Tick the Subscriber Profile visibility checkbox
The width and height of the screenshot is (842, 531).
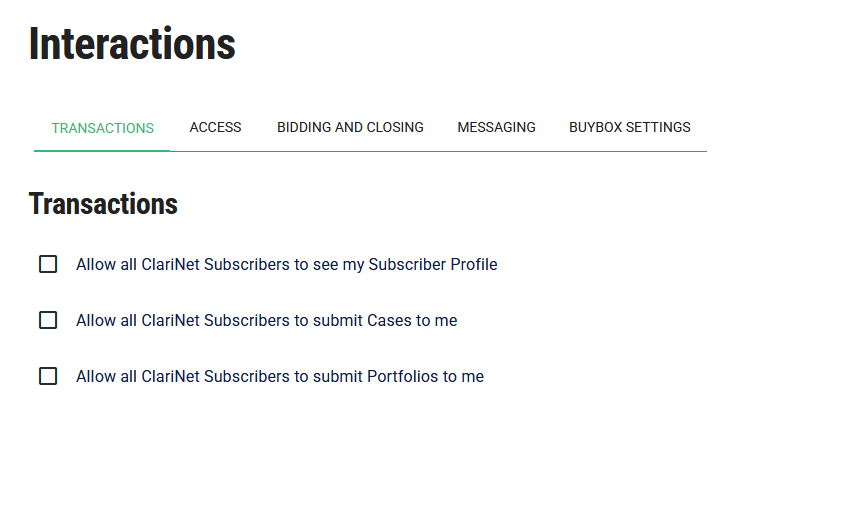click(x=48, y=264)
